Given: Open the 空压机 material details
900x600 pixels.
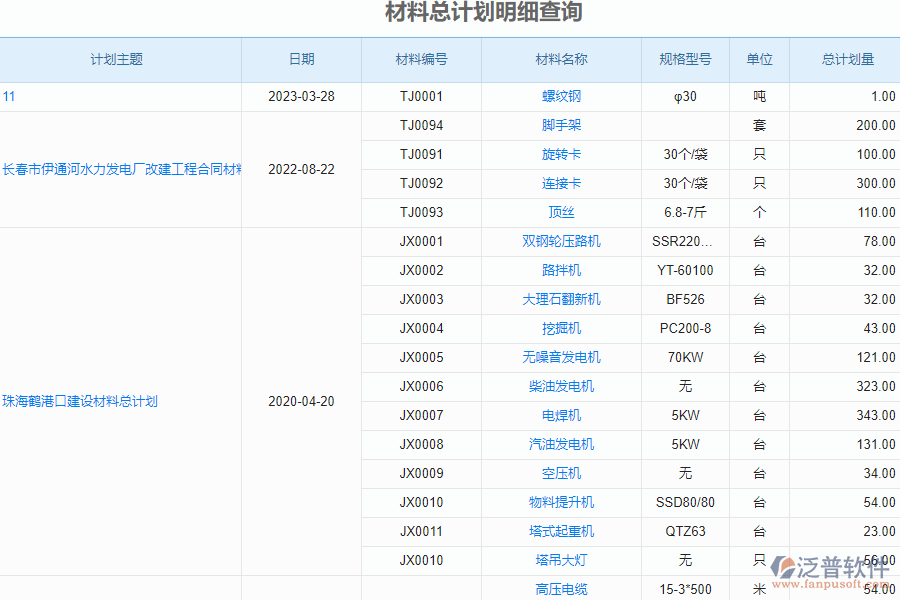Looking at the screenshot, I should point(562,473).
